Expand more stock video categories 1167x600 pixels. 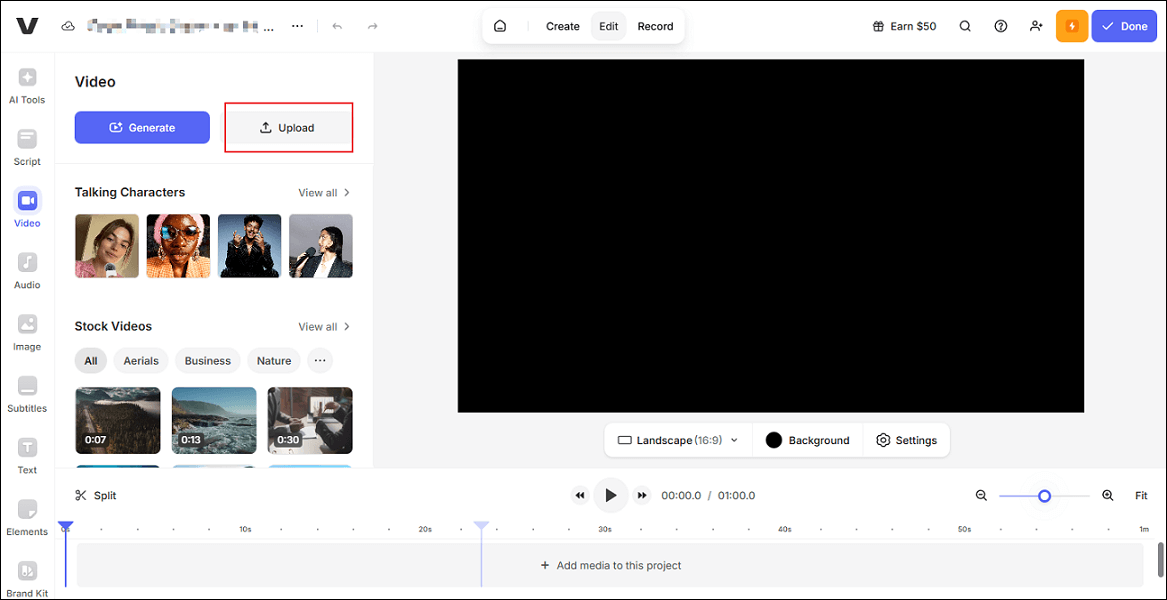[x=319, y=360]
